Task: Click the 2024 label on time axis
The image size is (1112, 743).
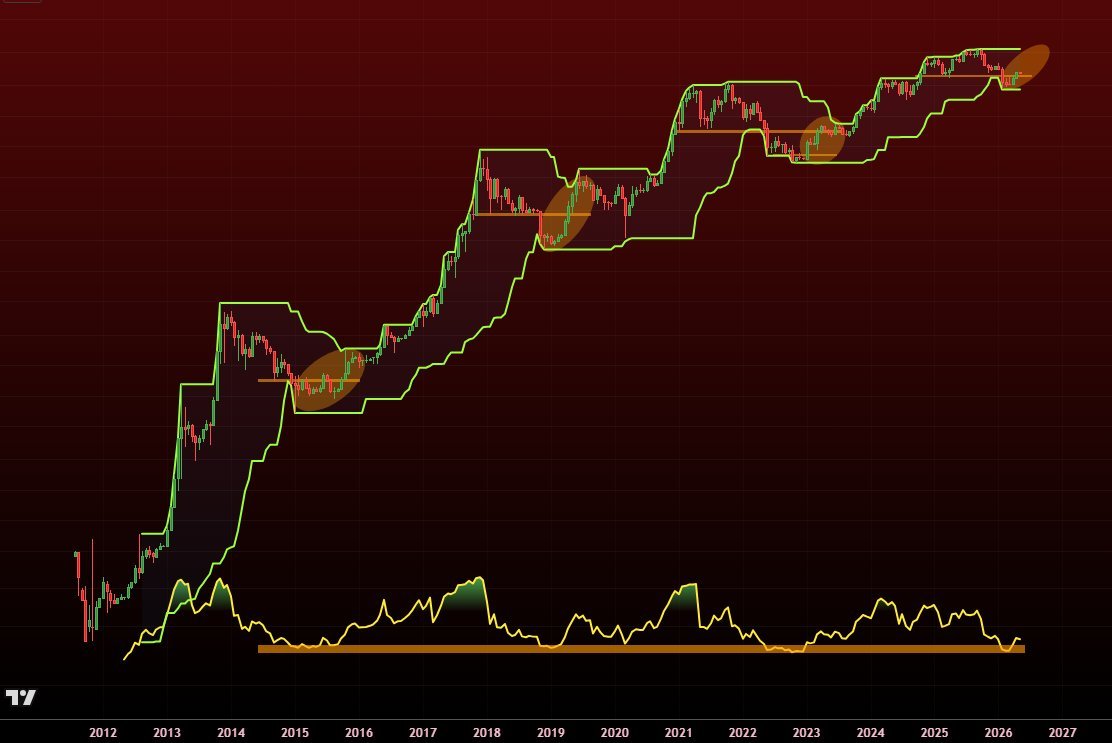Action: (x=870, y=732)
